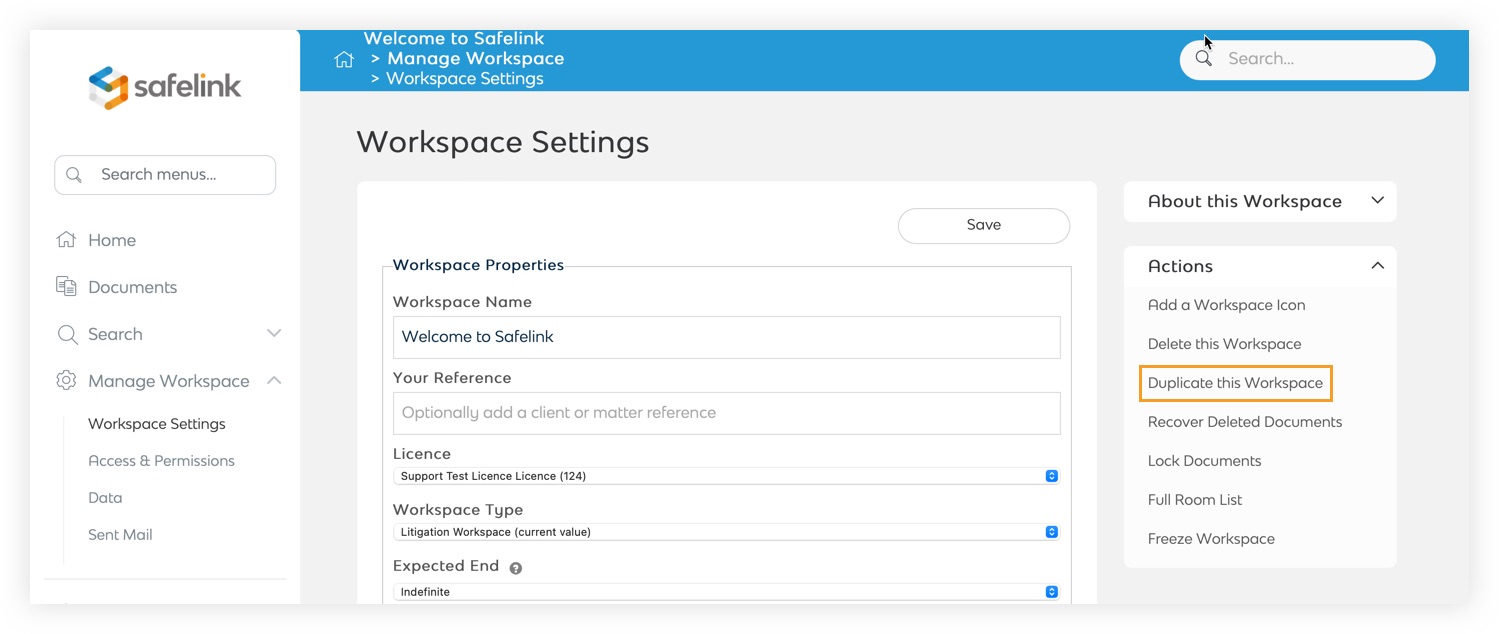Click the Workspace Name input field
Image resolution: width=1499 pixels, height=634 pixels.
(x=726, y=337)
